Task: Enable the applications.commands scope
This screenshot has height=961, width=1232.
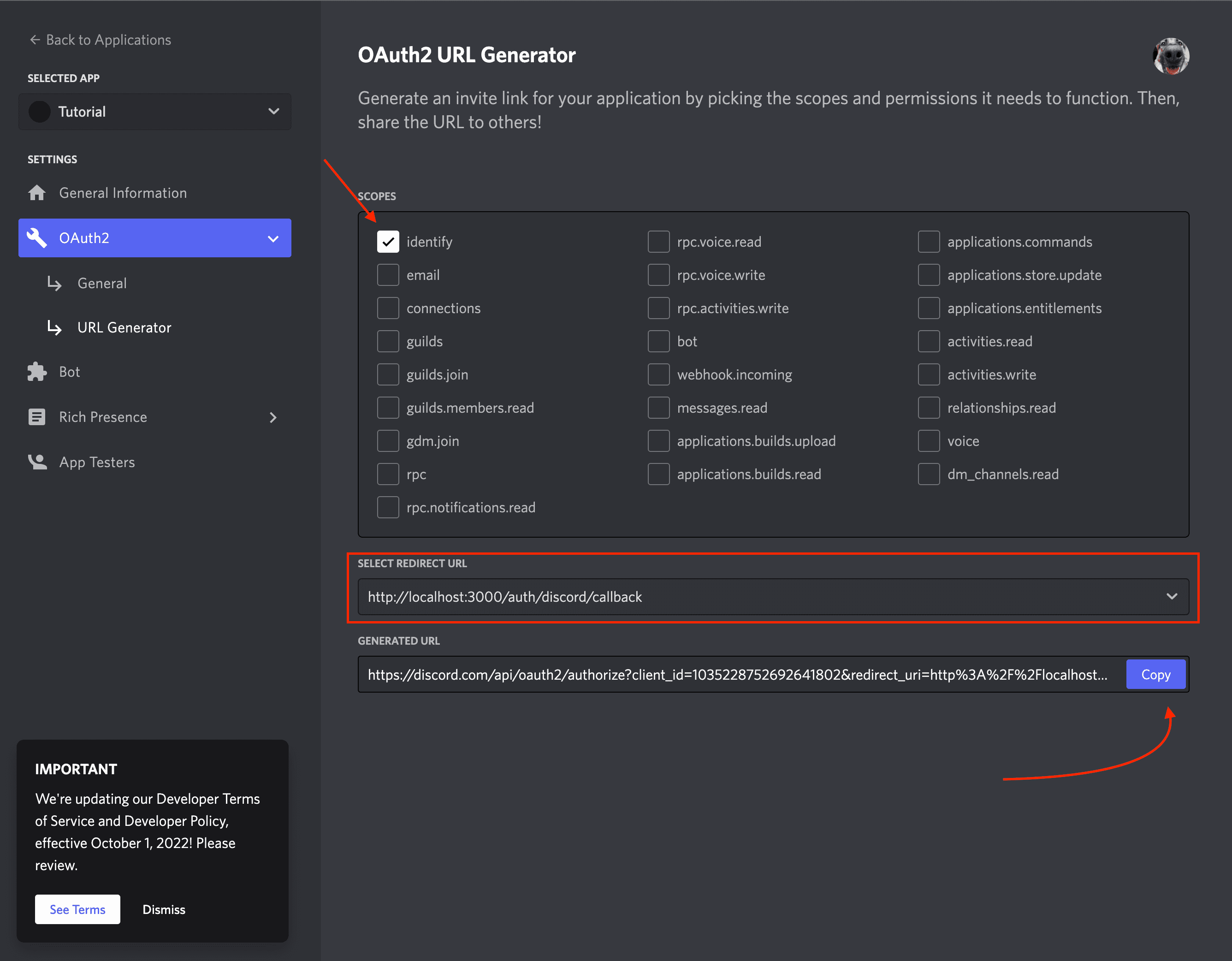Action: [x=929, y=242]
